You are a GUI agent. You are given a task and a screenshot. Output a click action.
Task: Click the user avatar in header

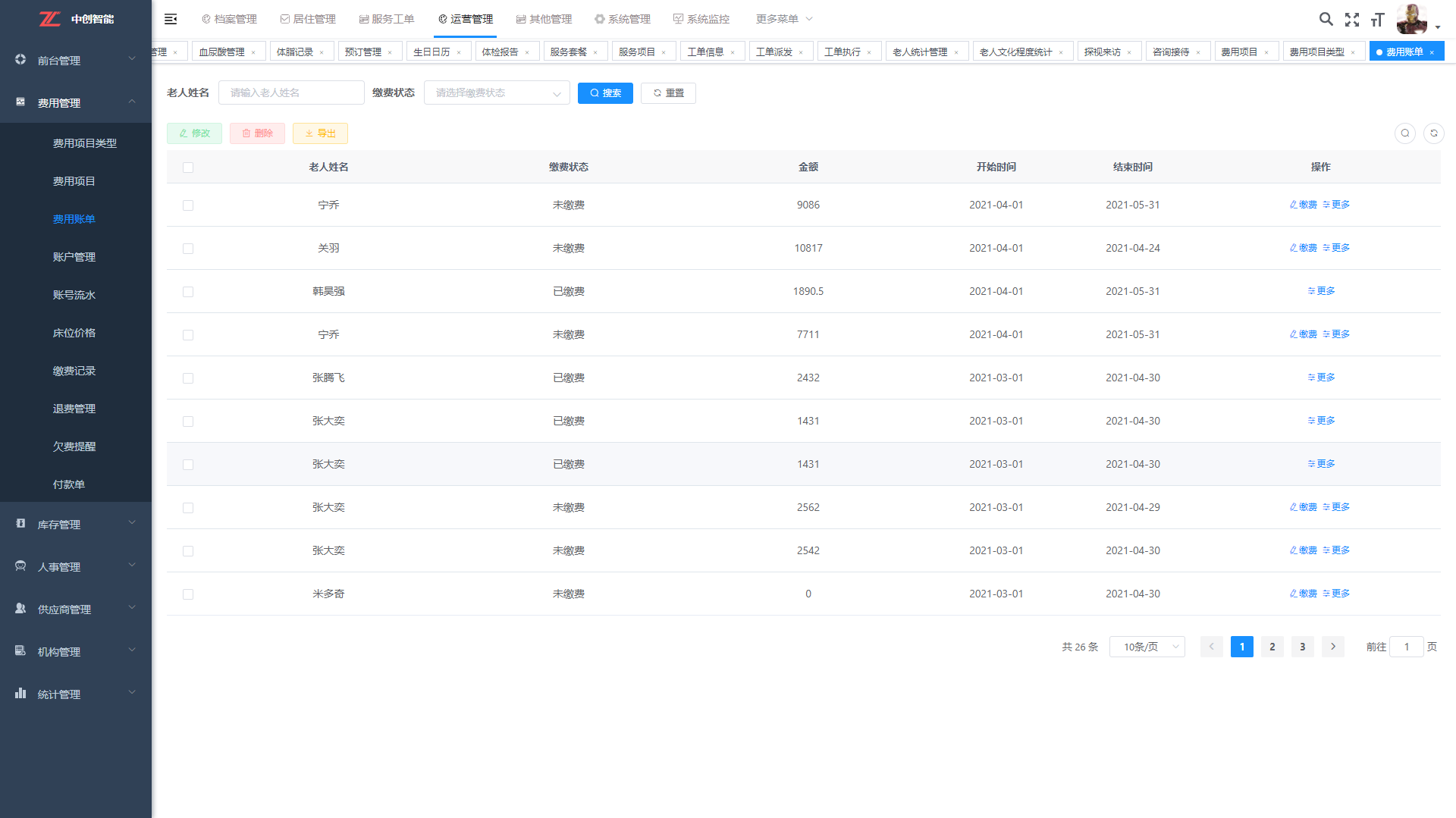[1411, 19]
